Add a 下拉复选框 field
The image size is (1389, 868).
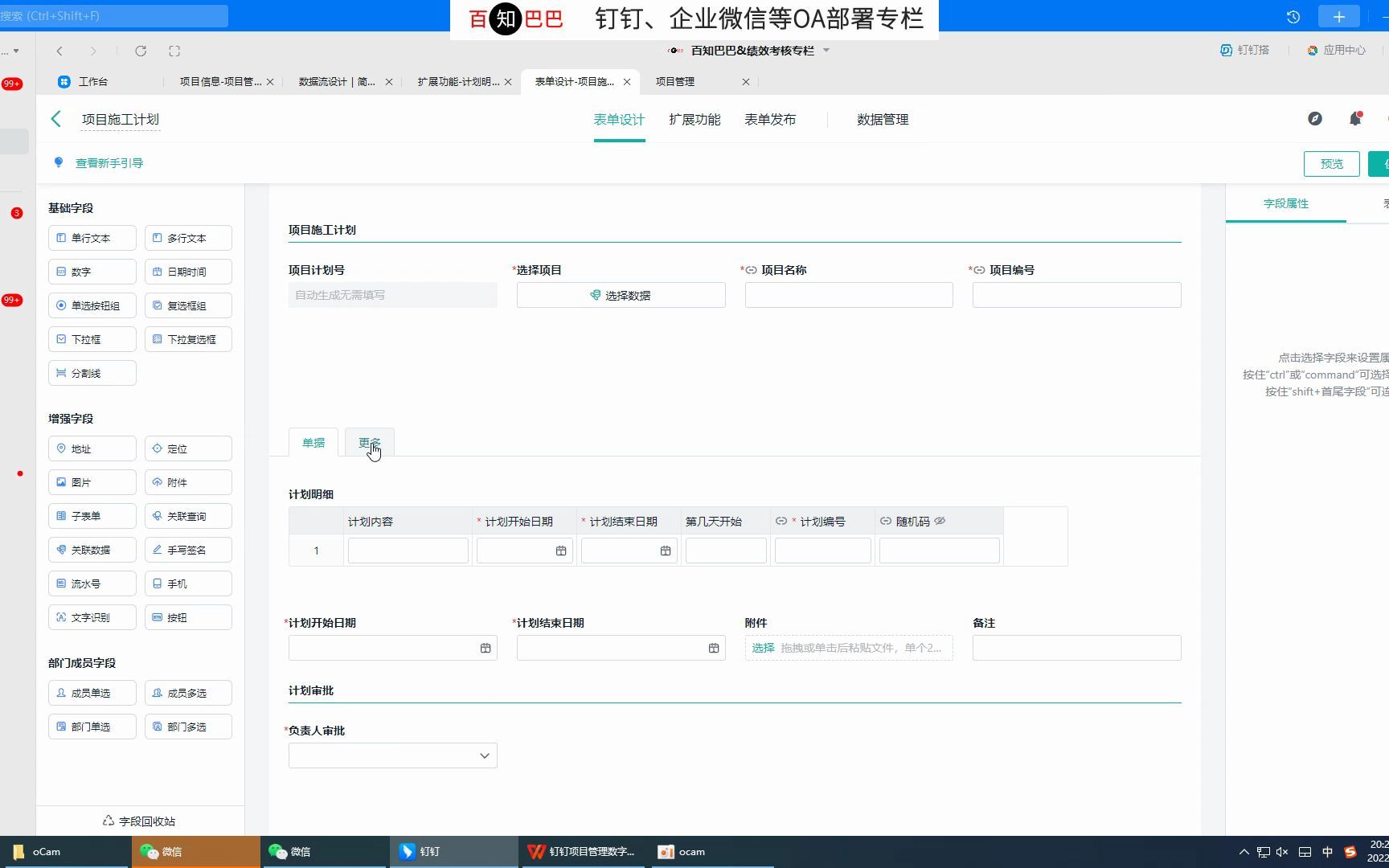[x=188, y=339]
